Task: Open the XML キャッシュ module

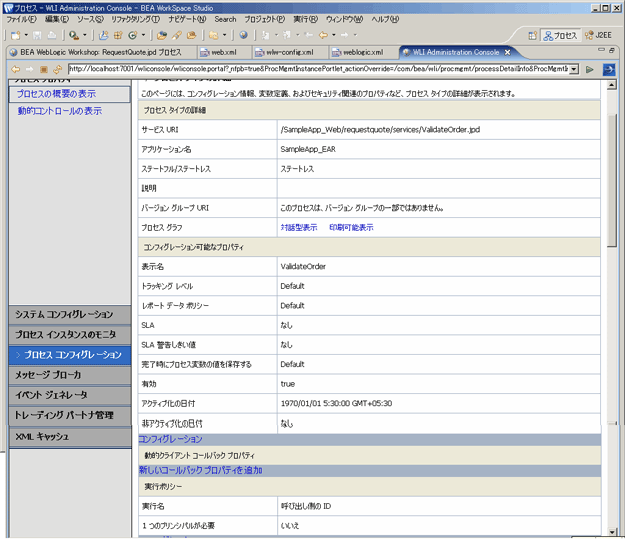Action: [x=70, y=437]
